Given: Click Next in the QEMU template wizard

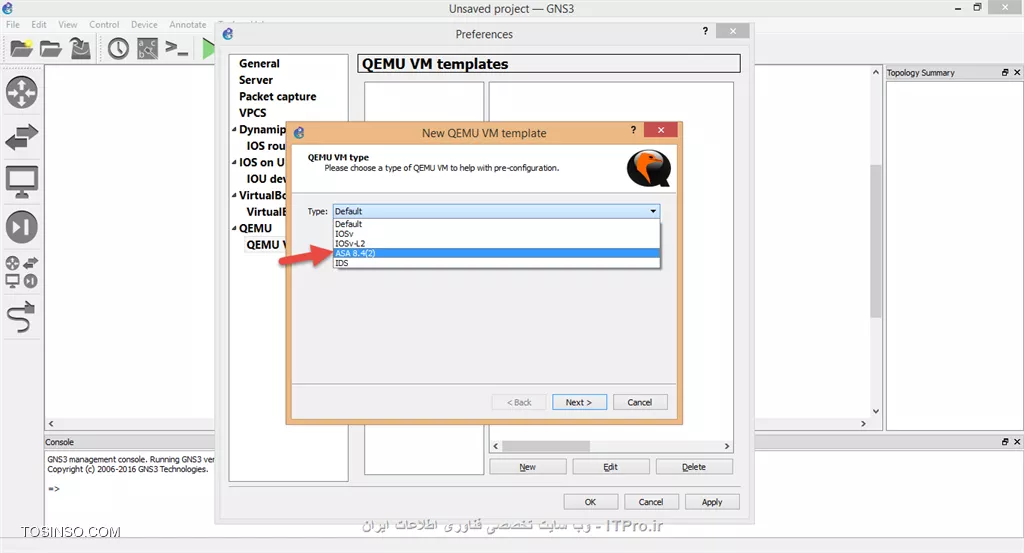Looking at the screenshot, I should [579, 402].
